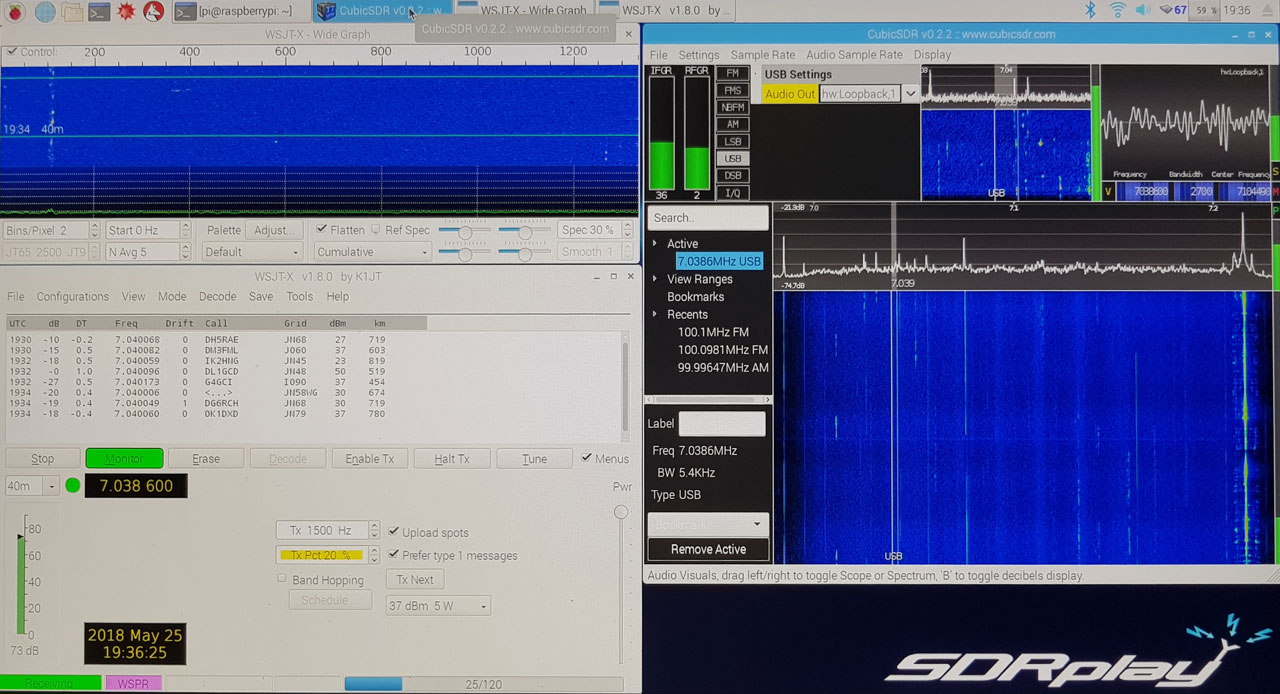
Task: Select the 99.99647MHz AM recent entry
Action: pyautogui.click(x=723, y=368)
